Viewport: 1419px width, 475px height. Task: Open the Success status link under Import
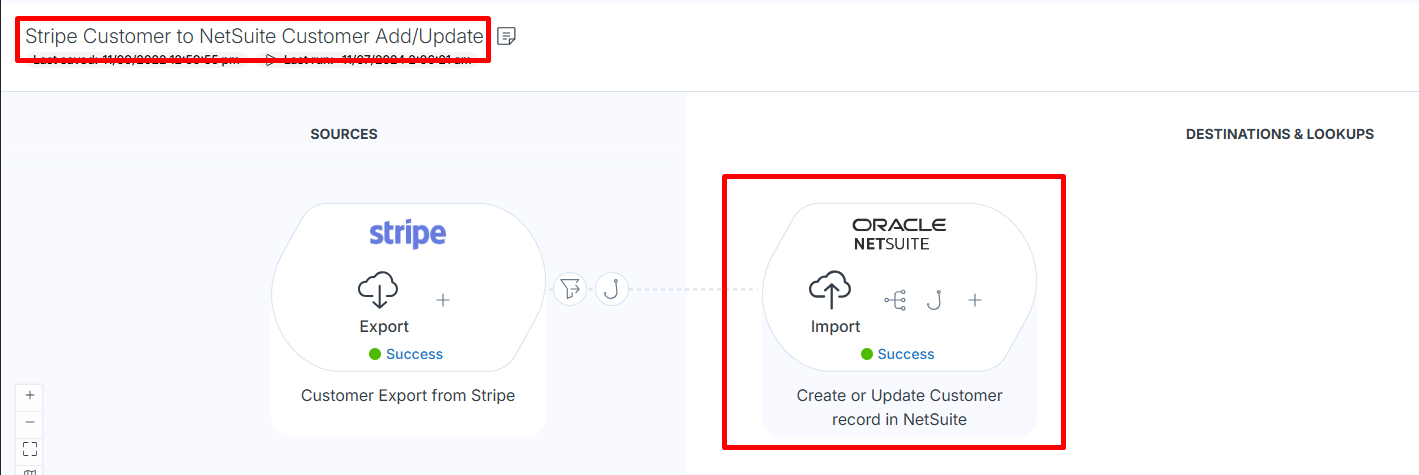[906, 354]
